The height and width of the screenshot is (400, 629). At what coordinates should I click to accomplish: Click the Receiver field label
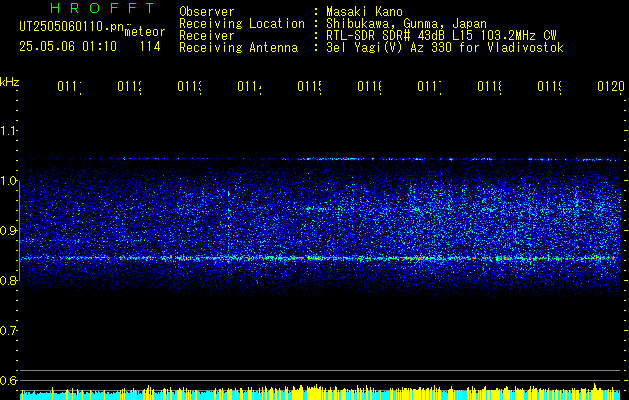207,36
